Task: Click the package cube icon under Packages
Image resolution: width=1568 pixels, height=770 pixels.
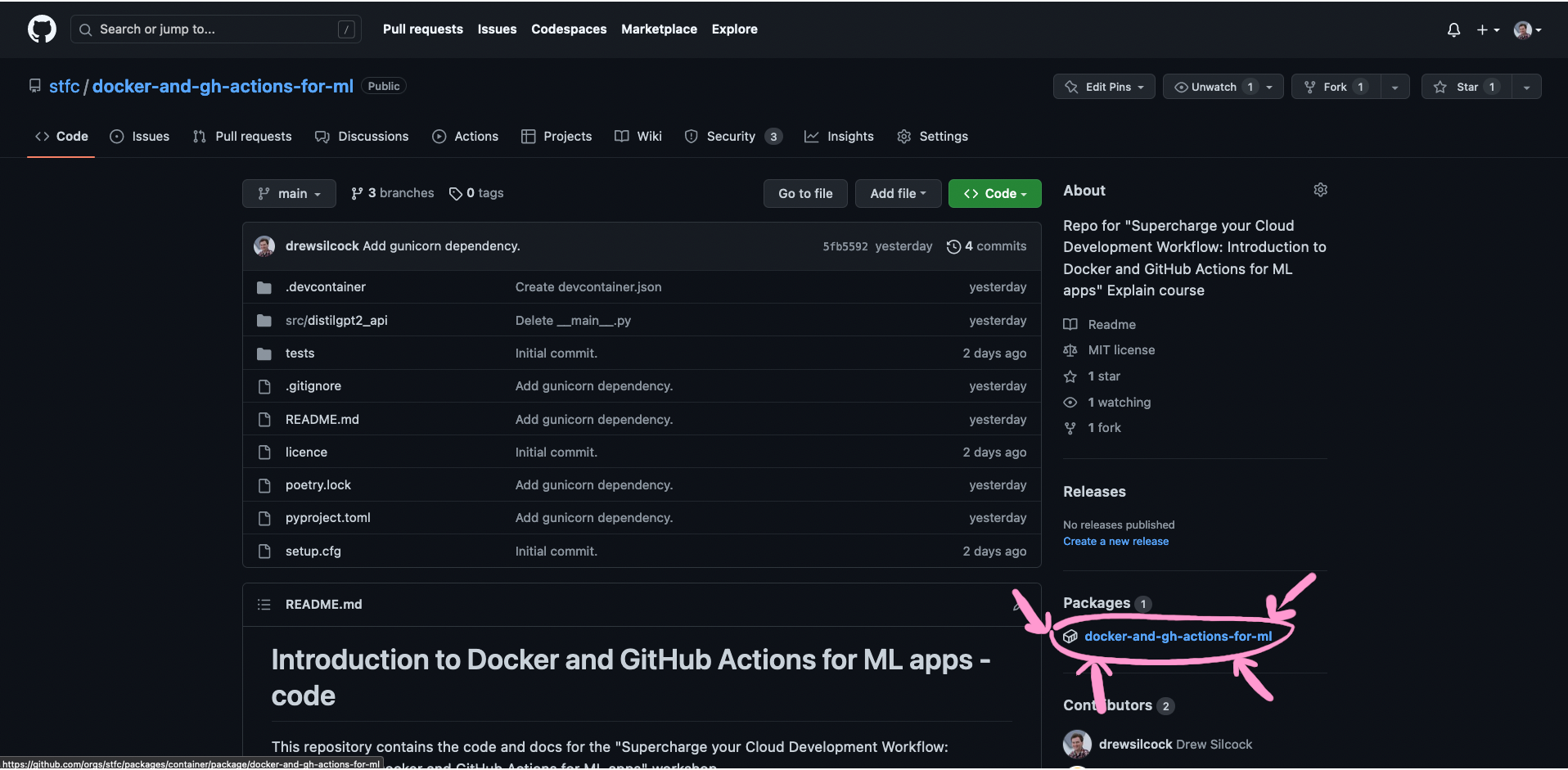Action: [1070, 636]
